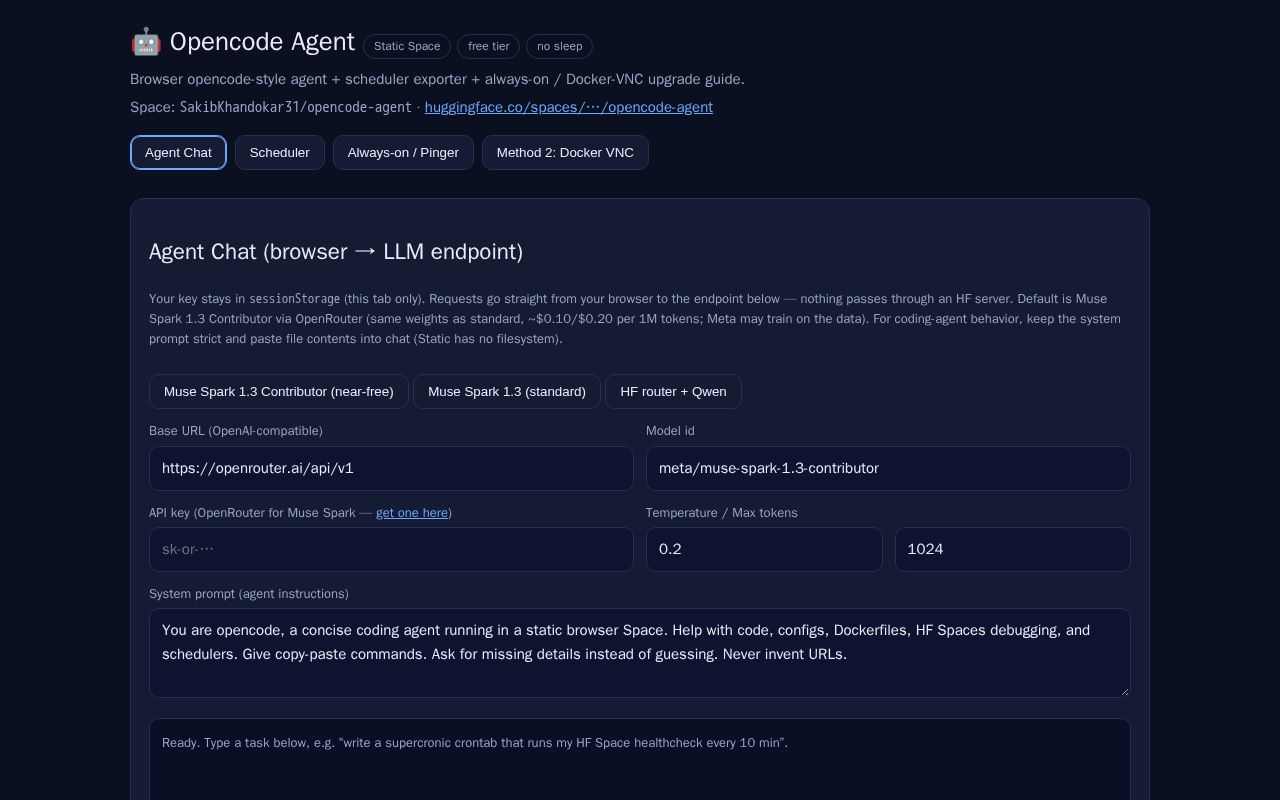Viewport: 1280px width, 800px height.
Task: Click the sessionStorage code text in description
Action: [295, 299]
